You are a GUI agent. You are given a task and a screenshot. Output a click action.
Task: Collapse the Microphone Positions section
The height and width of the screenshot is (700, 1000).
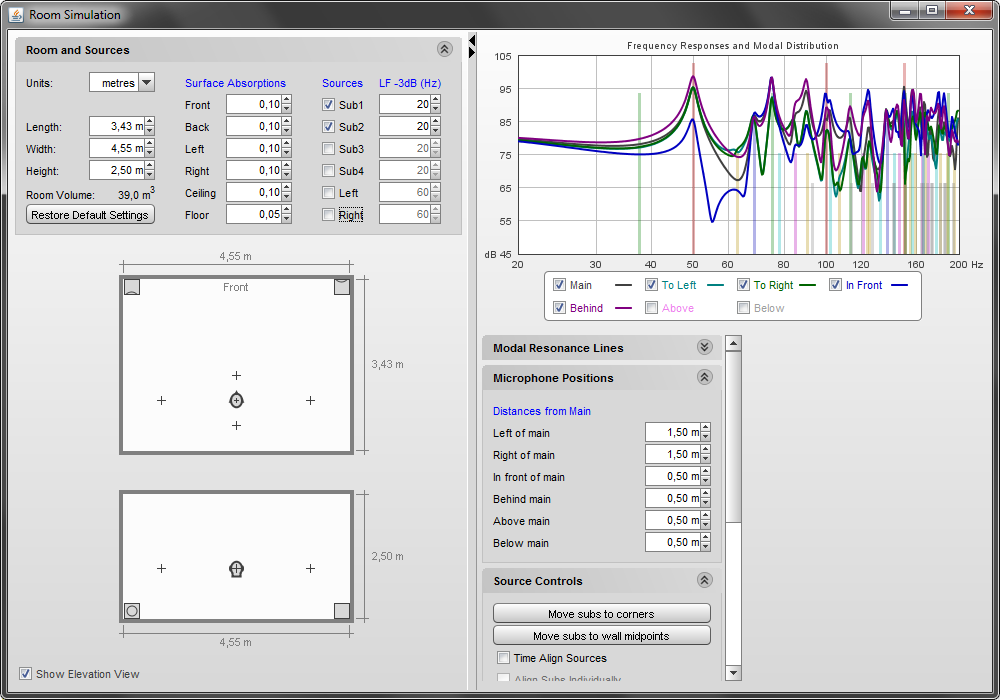(704, 377)
